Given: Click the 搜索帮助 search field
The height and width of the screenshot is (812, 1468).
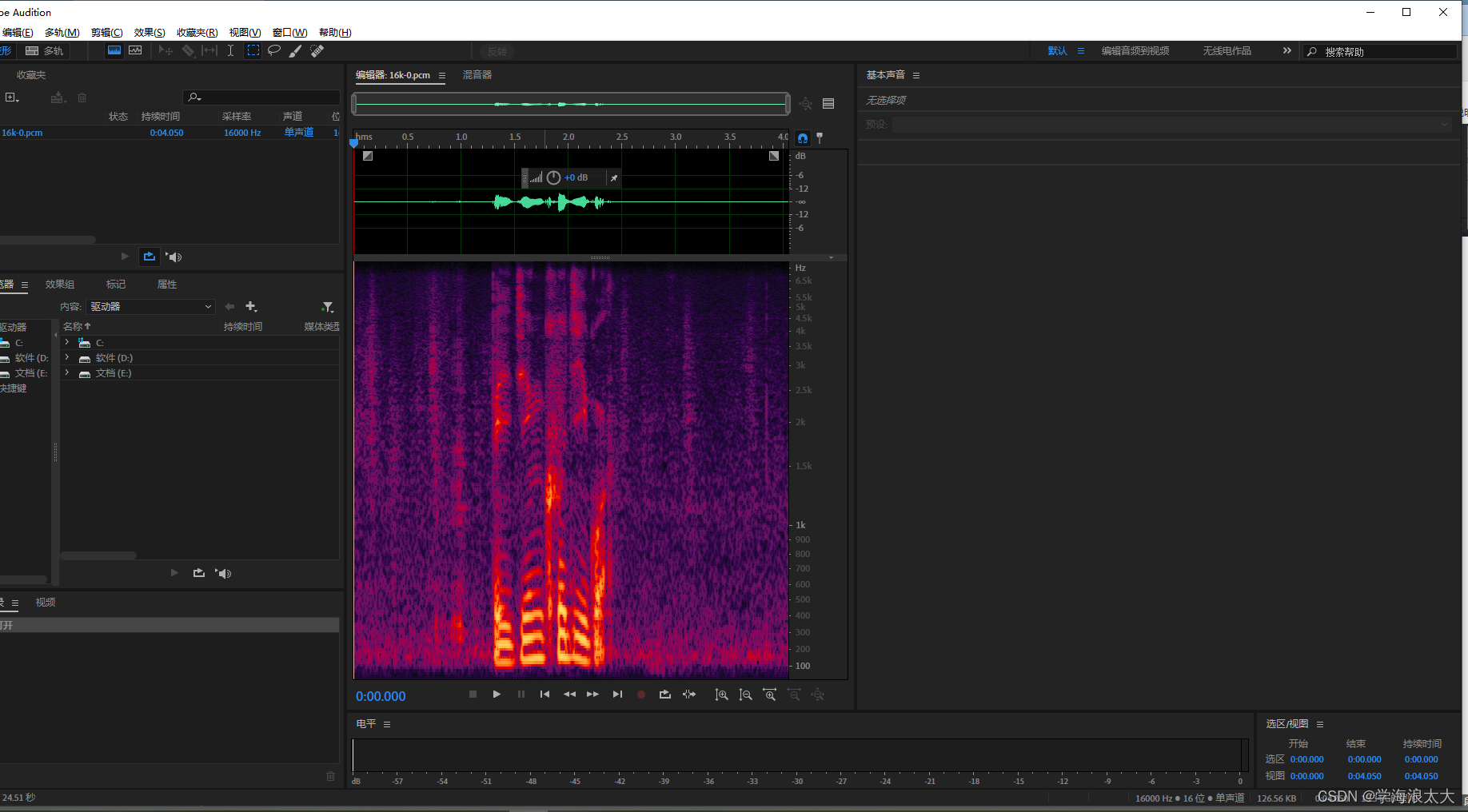Looking at the screenshot, I should [1379, 51].
